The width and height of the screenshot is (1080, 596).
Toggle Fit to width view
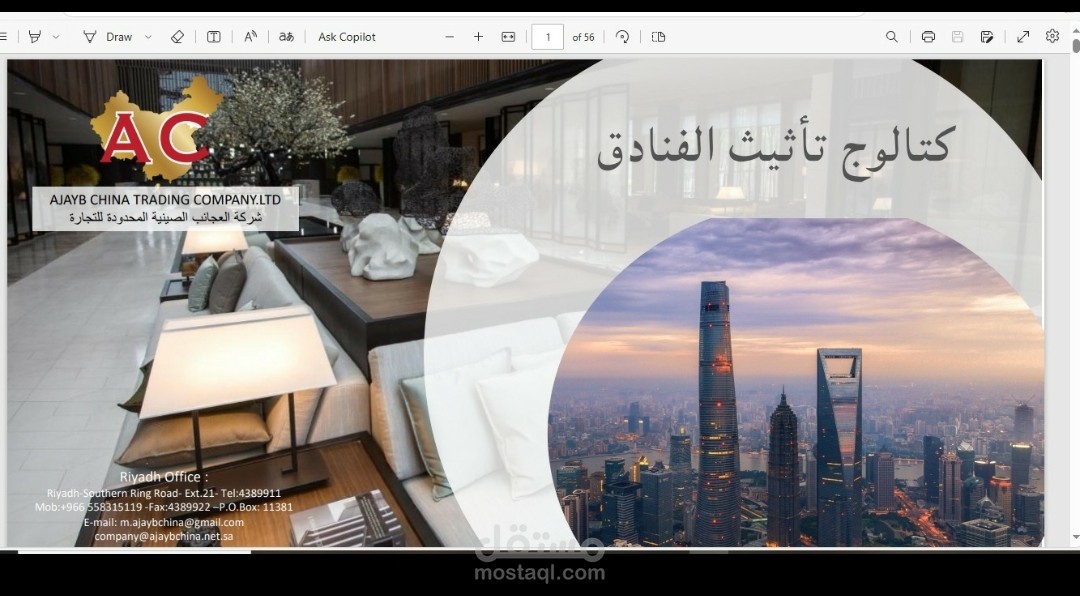(508, 37)
